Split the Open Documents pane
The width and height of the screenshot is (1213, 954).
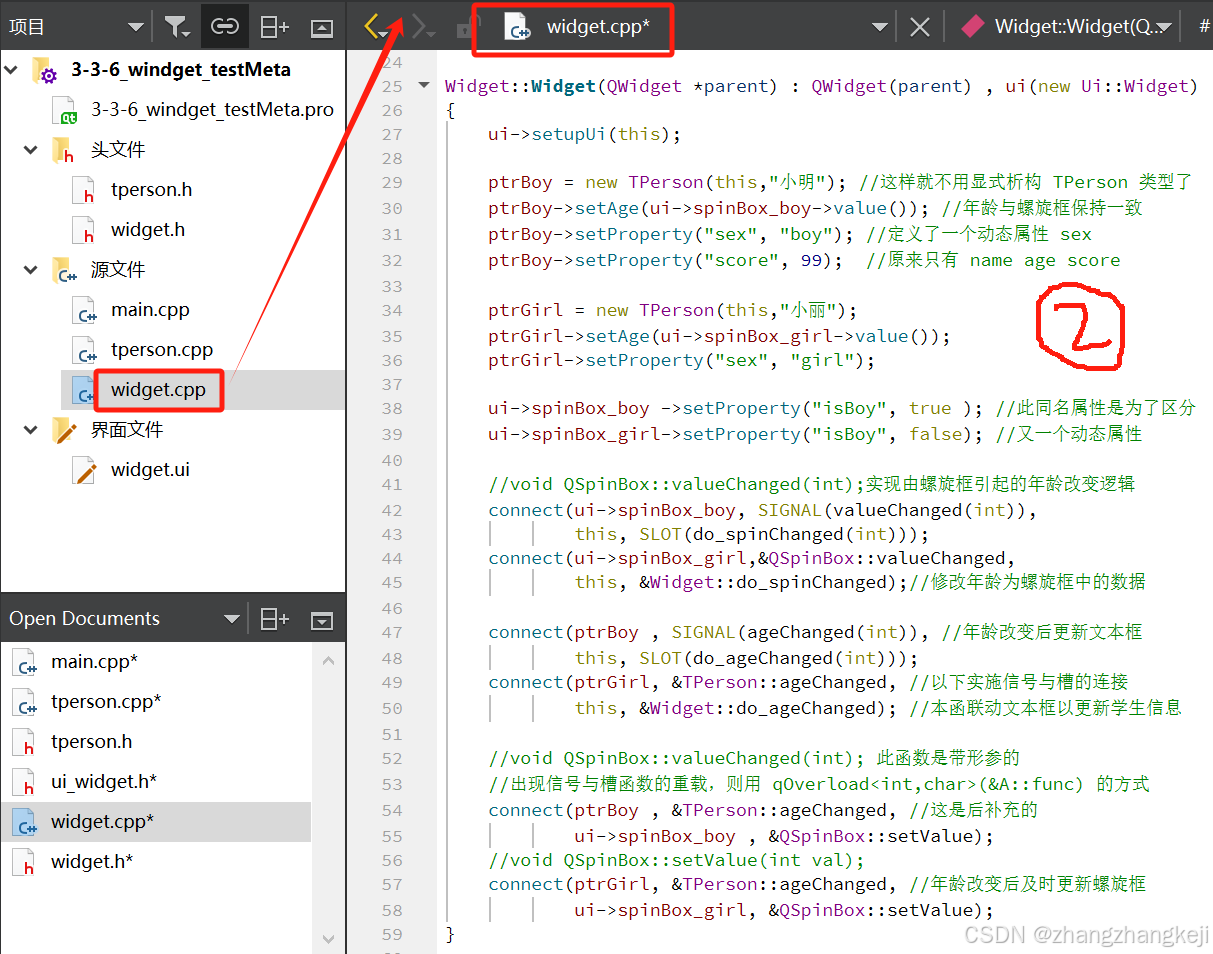[274, 619]
